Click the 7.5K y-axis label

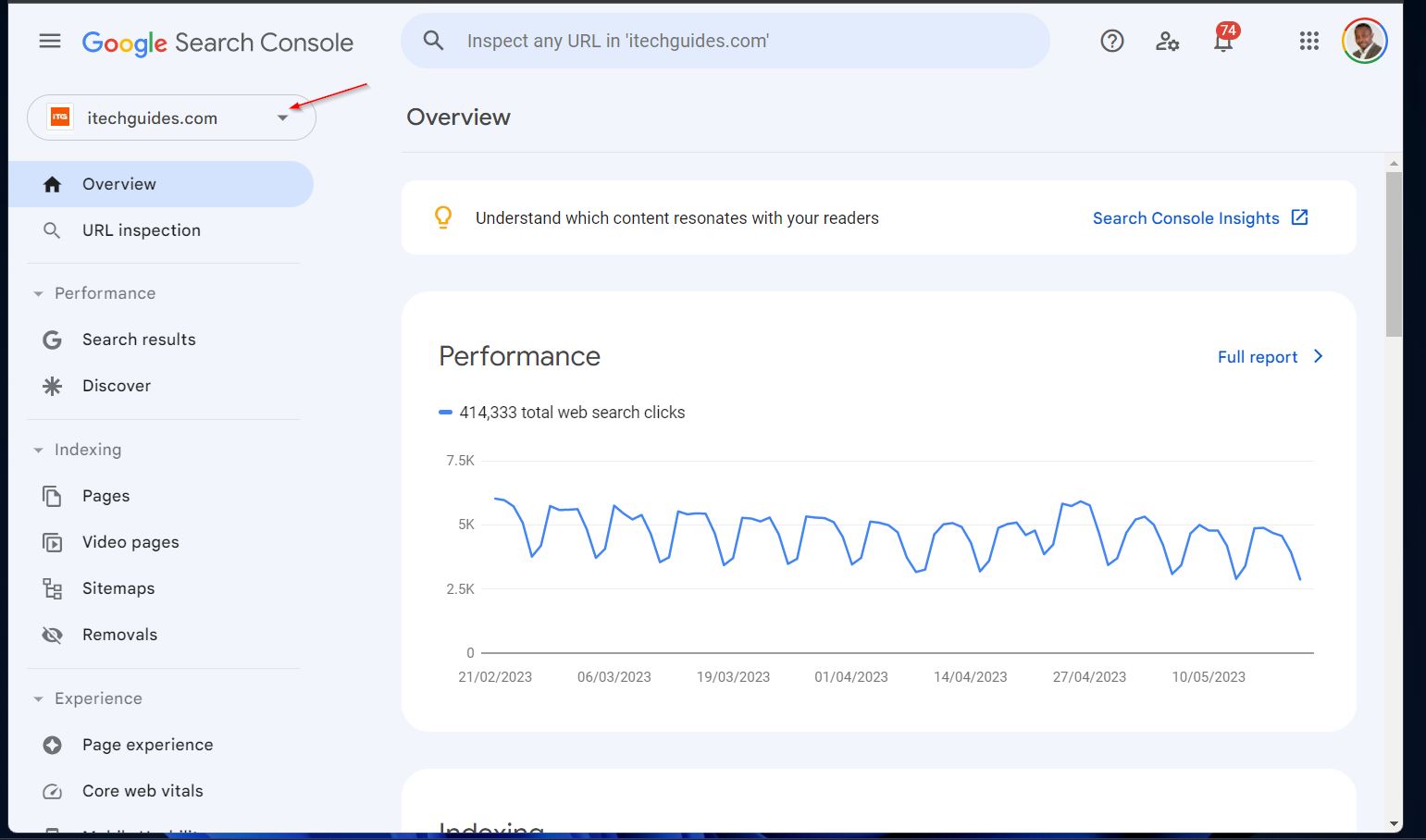pos(460,461)
